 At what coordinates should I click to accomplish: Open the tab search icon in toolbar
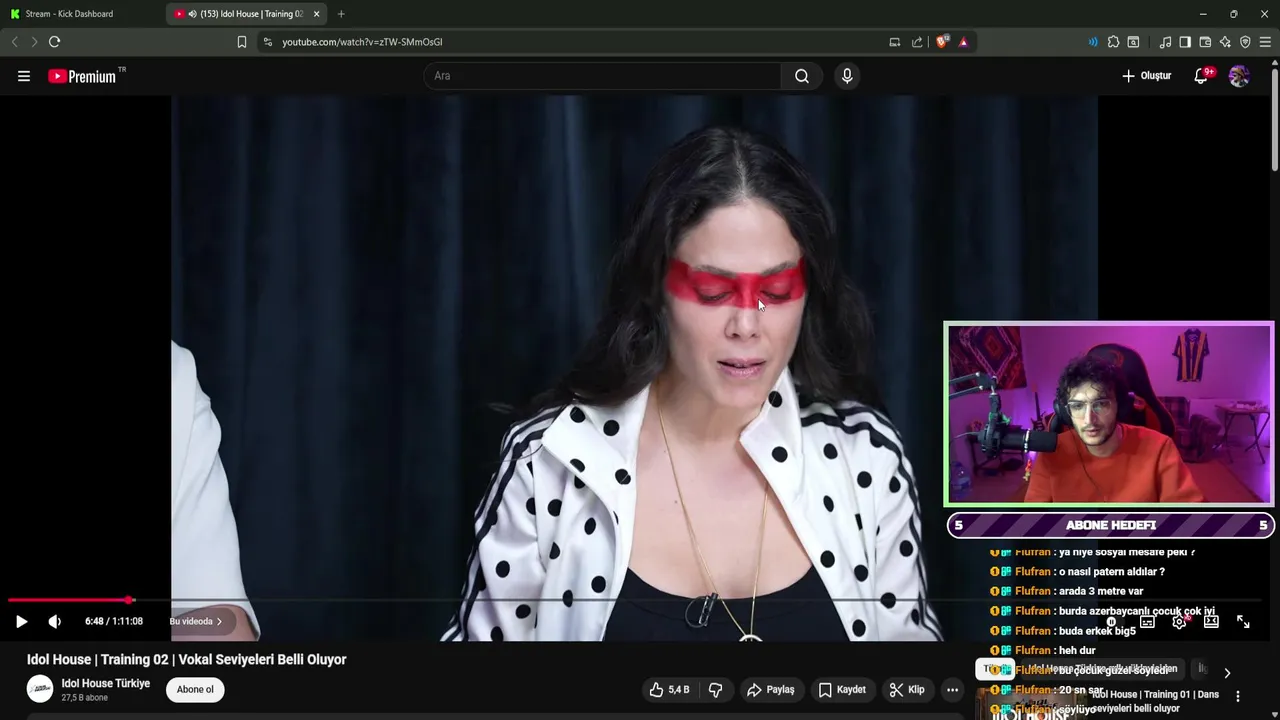pos(1133,42)
